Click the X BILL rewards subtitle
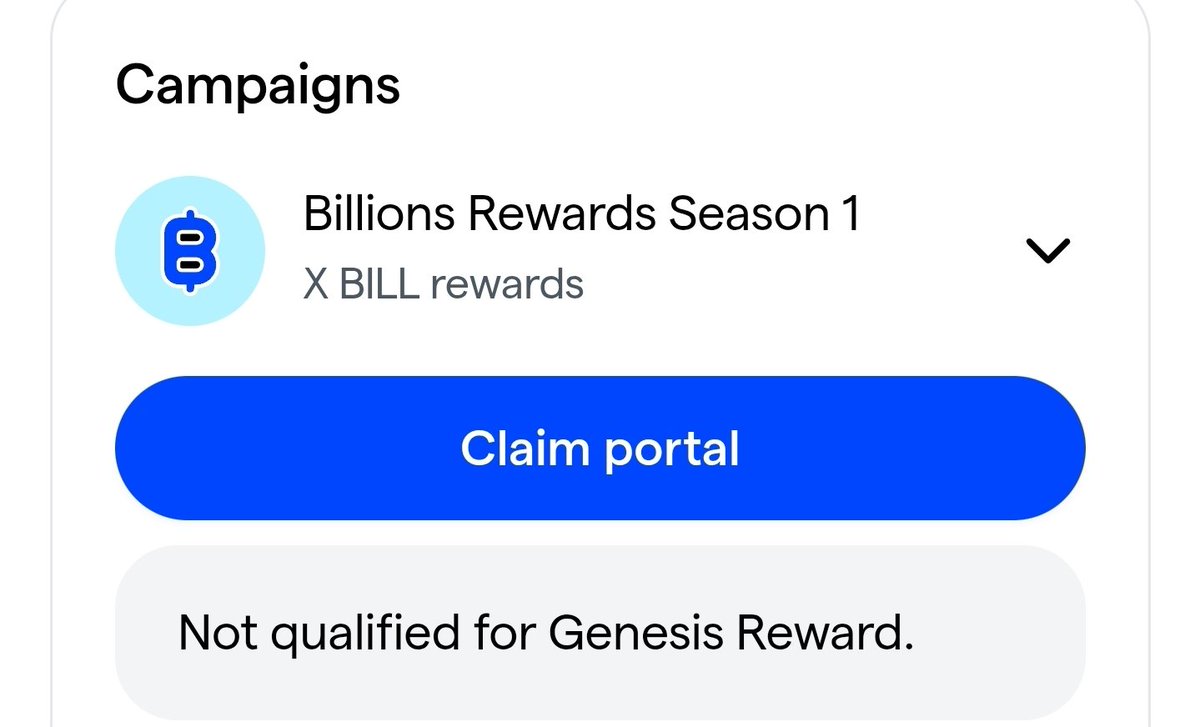 pos(443,285)
